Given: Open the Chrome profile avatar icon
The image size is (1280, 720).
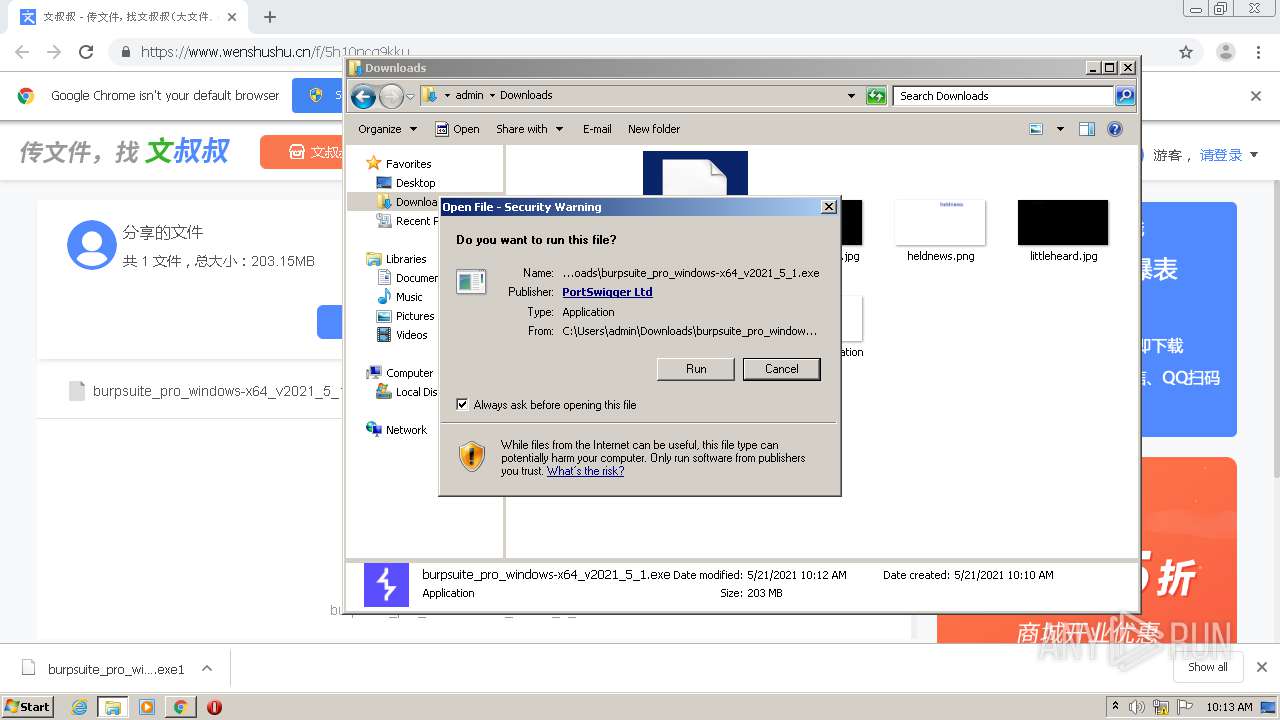Looking at the screenshot, I should pos(1225,52).
